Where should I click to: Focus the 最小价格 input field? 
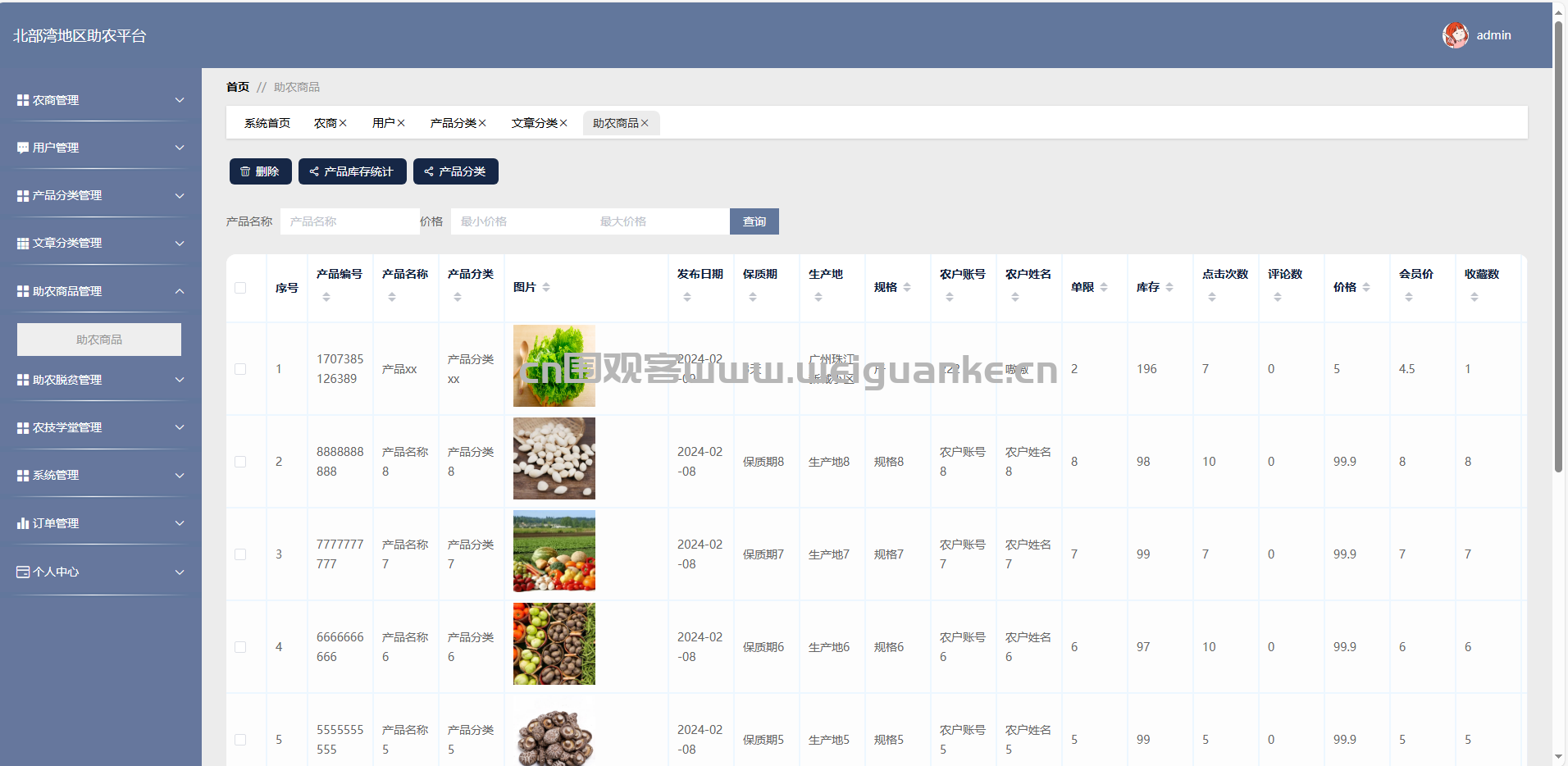point(521,221)
